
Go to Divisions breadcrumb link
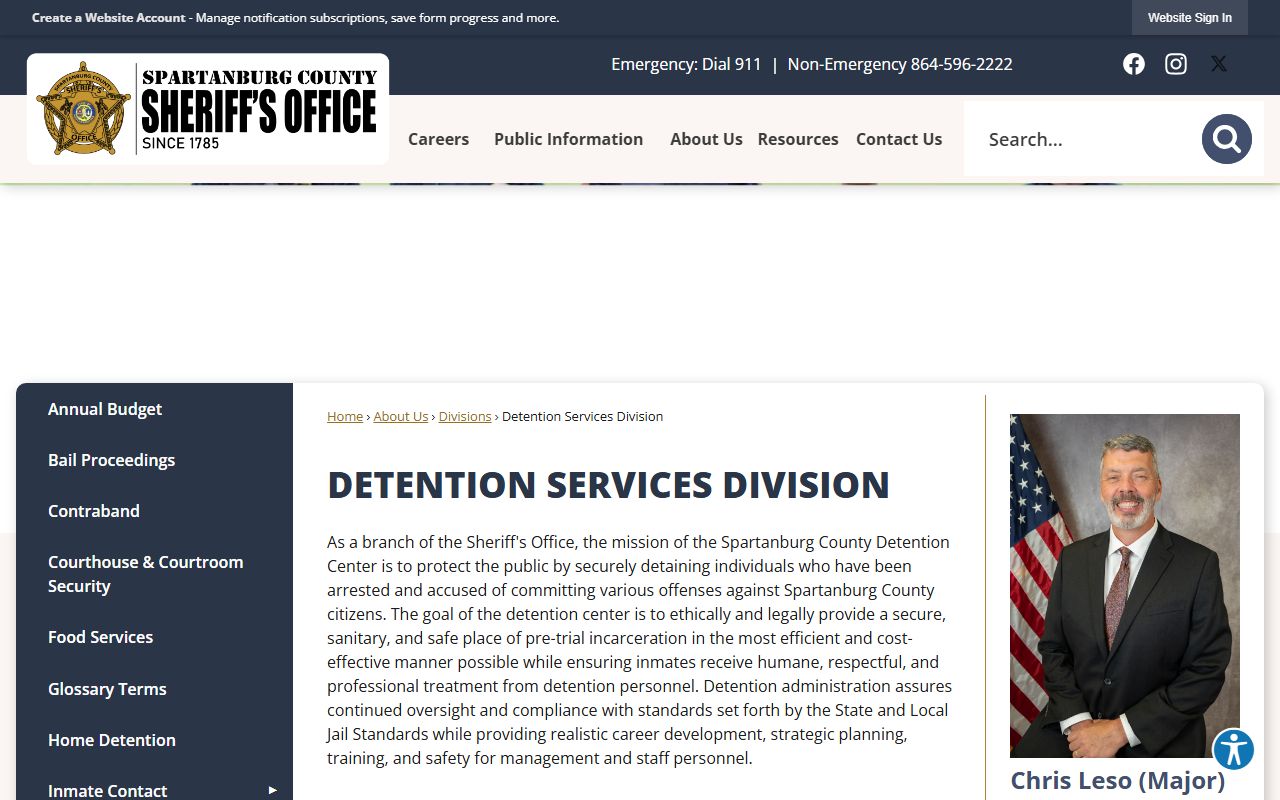pos(465,416)
